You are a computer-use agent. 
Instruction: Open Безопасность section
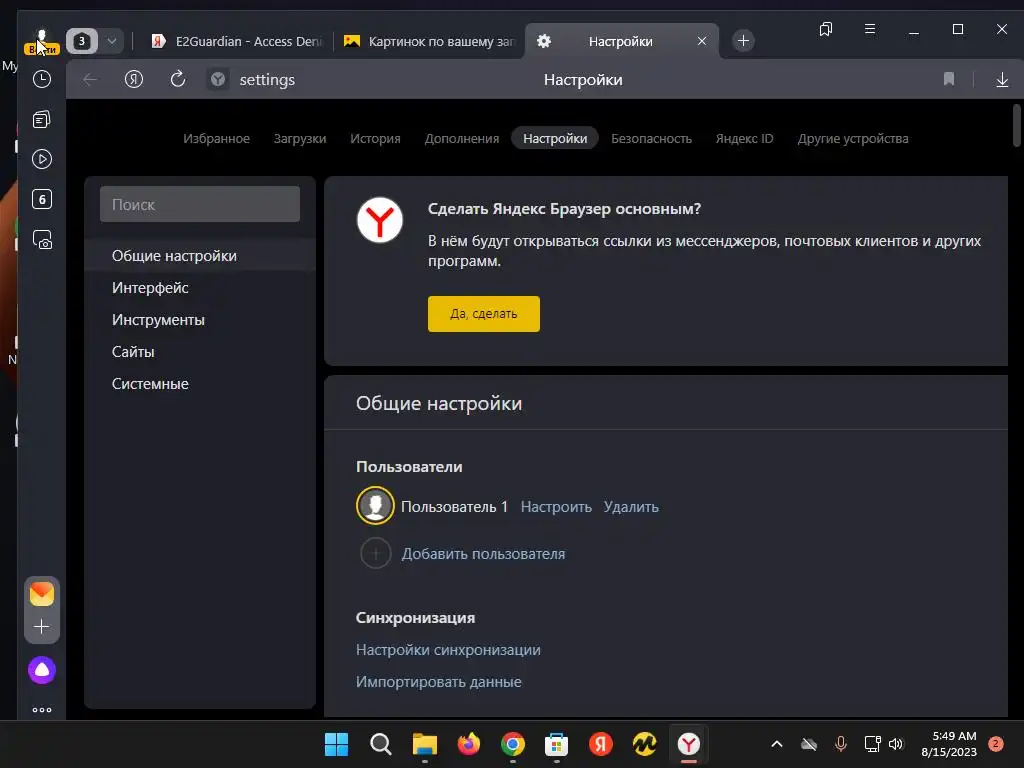(651, 138)
